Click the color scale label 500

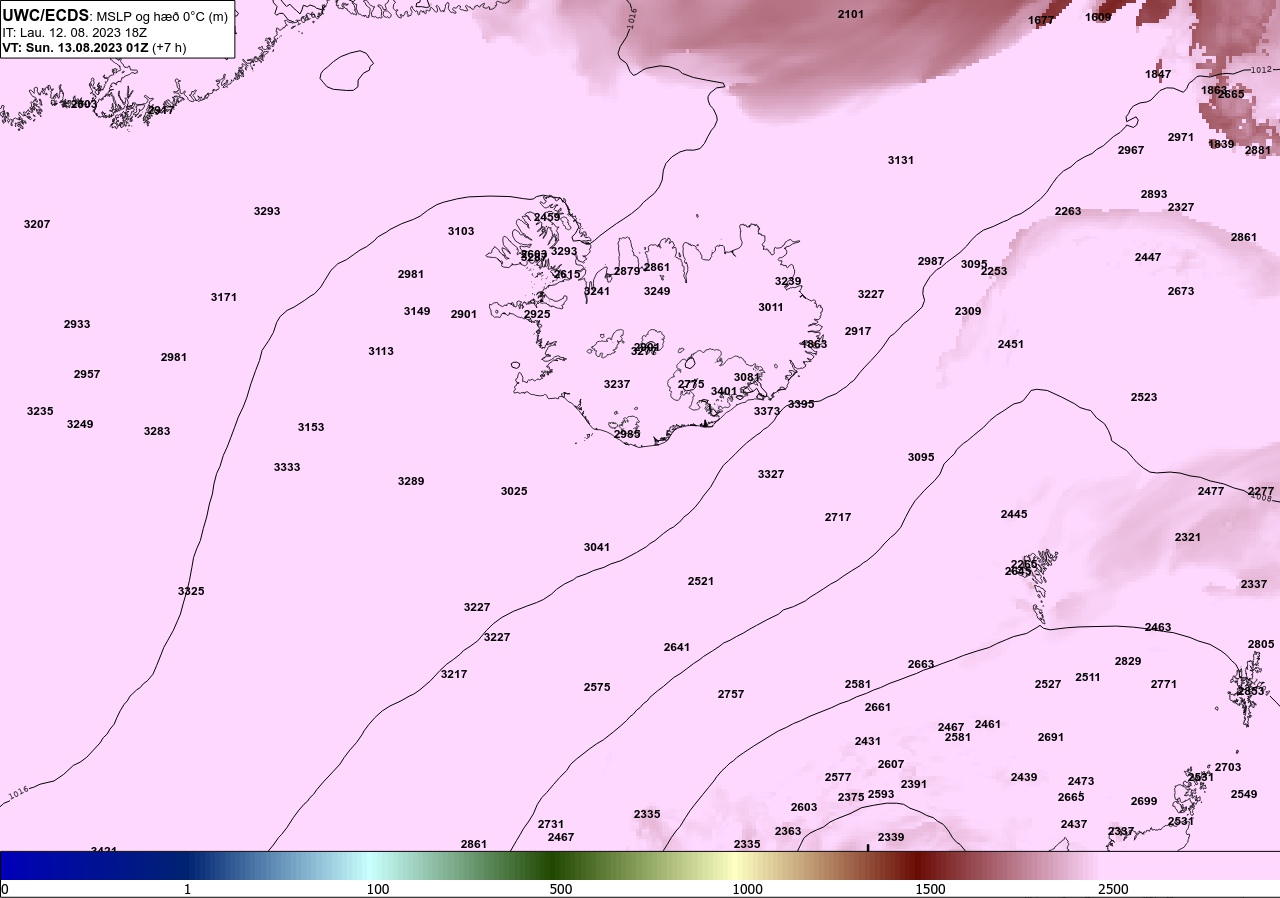coord(561,889)
